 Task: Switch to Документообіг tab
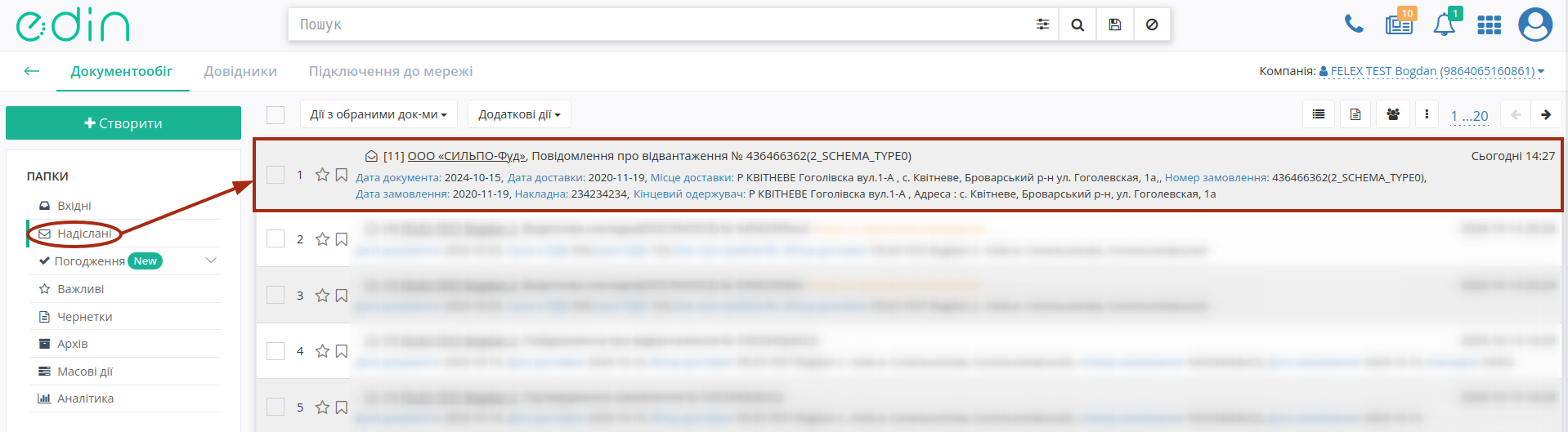point(122,71)
